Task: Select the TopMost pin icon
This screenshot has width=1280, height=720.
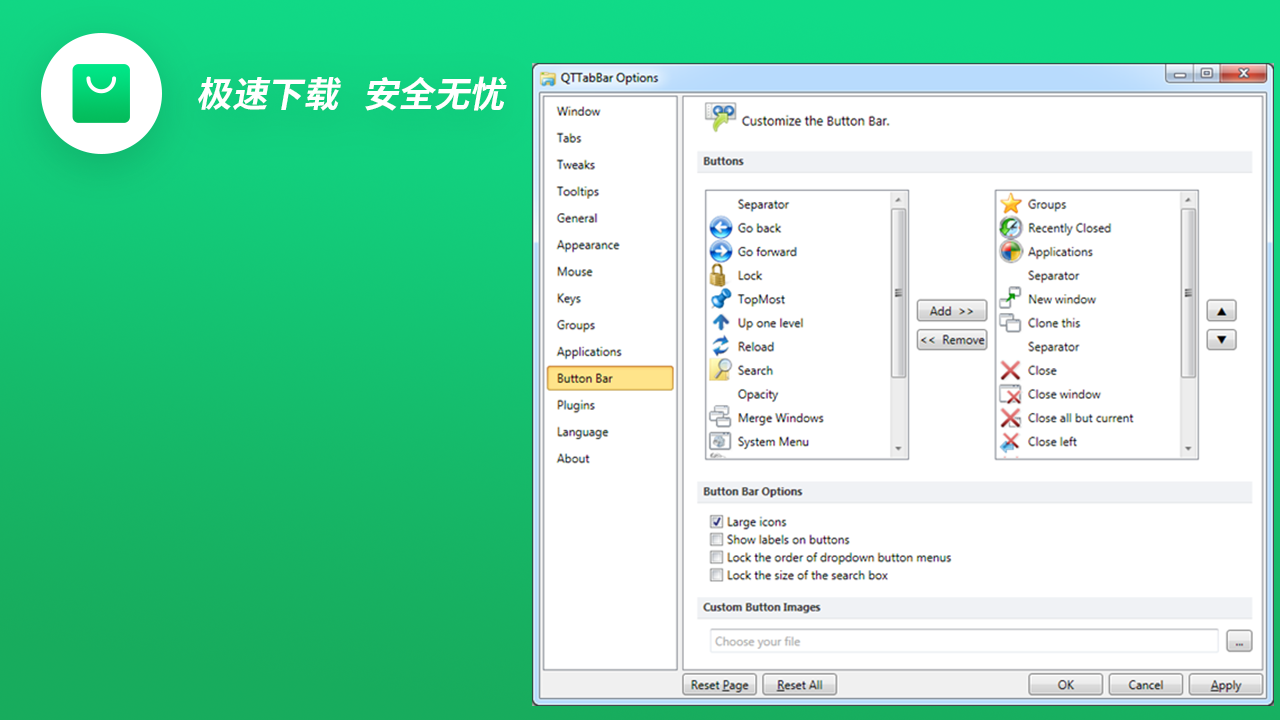Action: pos(720,299)
